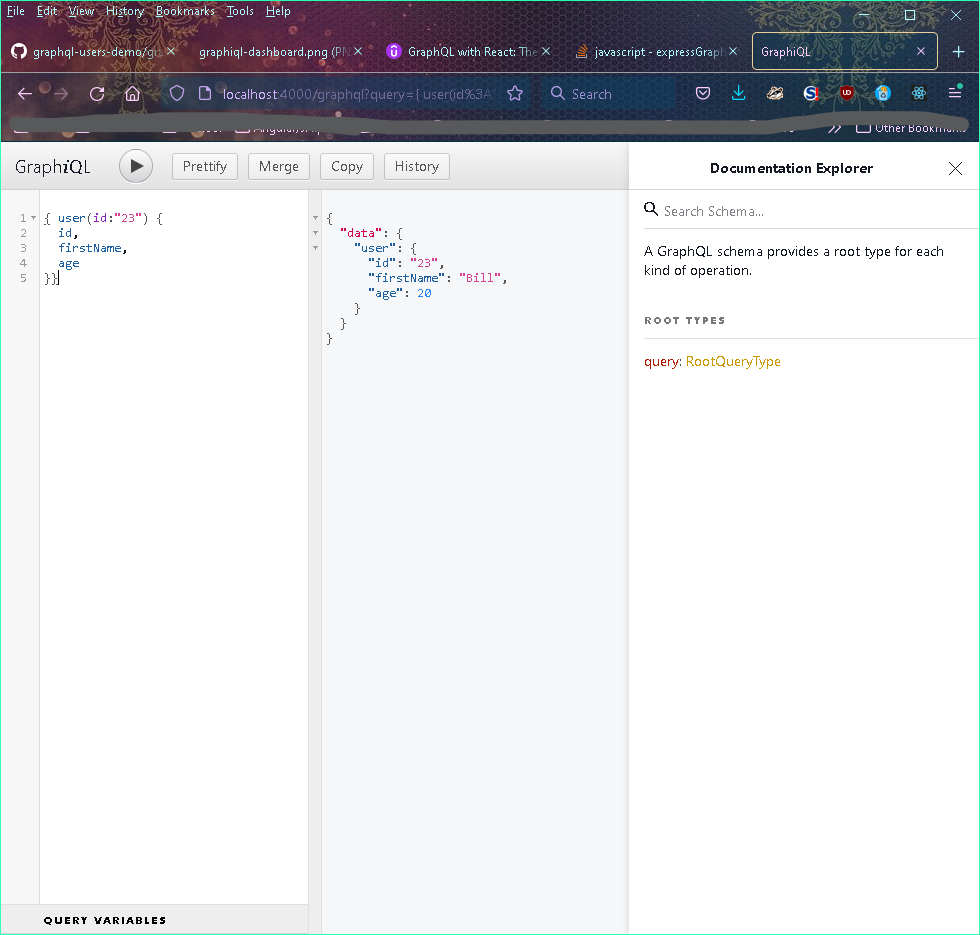Screen dimensions: 980x935
Task: Go back to the previous page
Action: (25, 94)
